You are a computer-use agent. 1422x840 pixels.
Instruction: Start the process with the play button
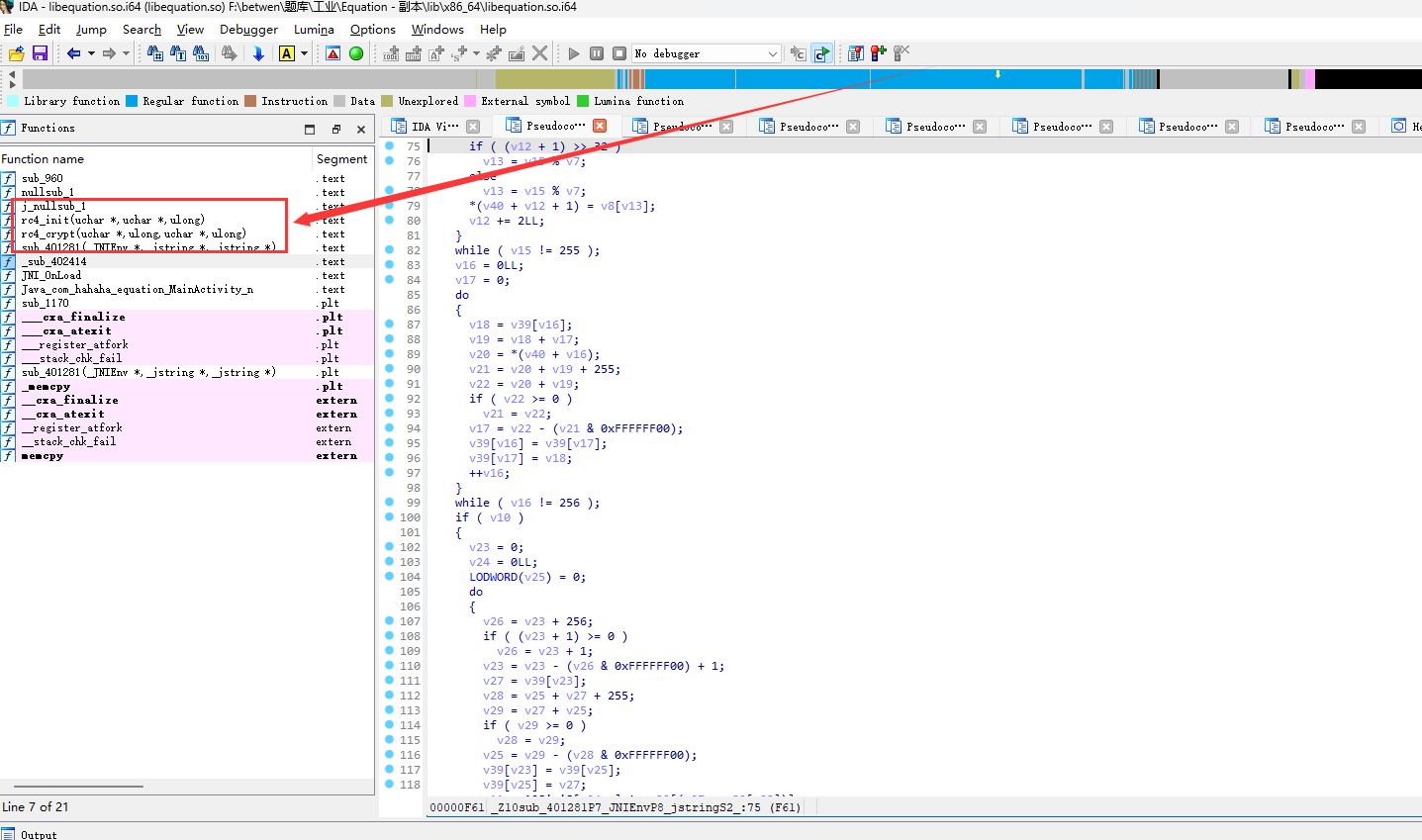pos(574,53)
